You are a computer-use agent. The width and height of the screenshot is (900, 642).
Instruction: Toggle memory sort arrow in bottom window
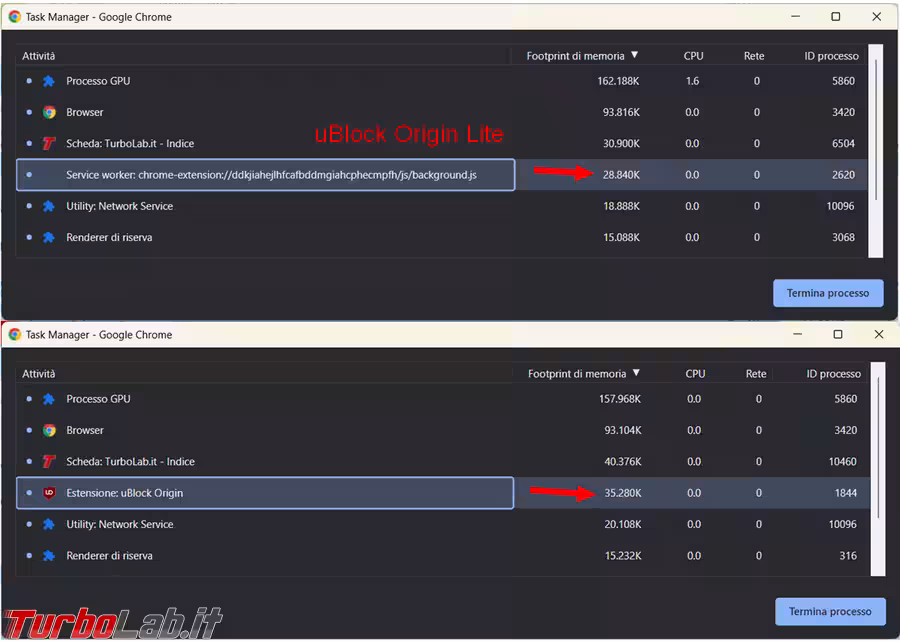click(x=636, y=373)
